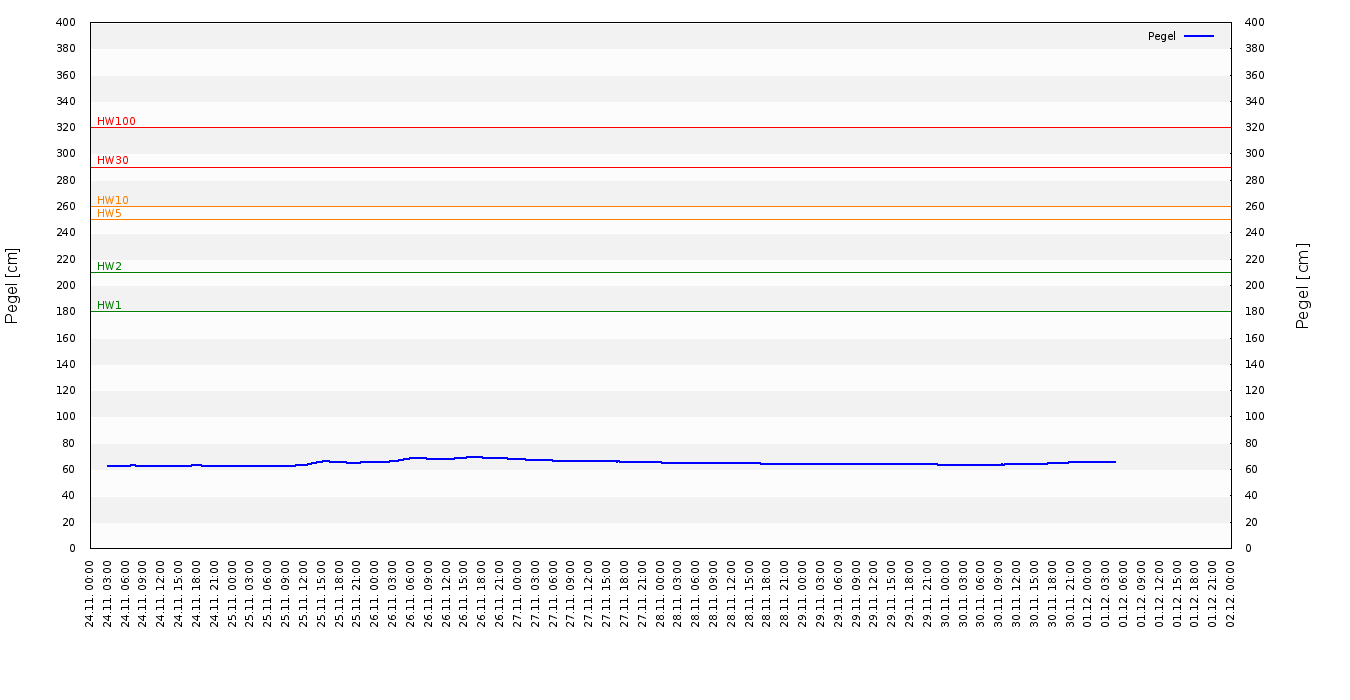The width and height of the screenshot is (1350, 700).
Task: Click the orange HW5 label
Action: [x=109, y=213]
